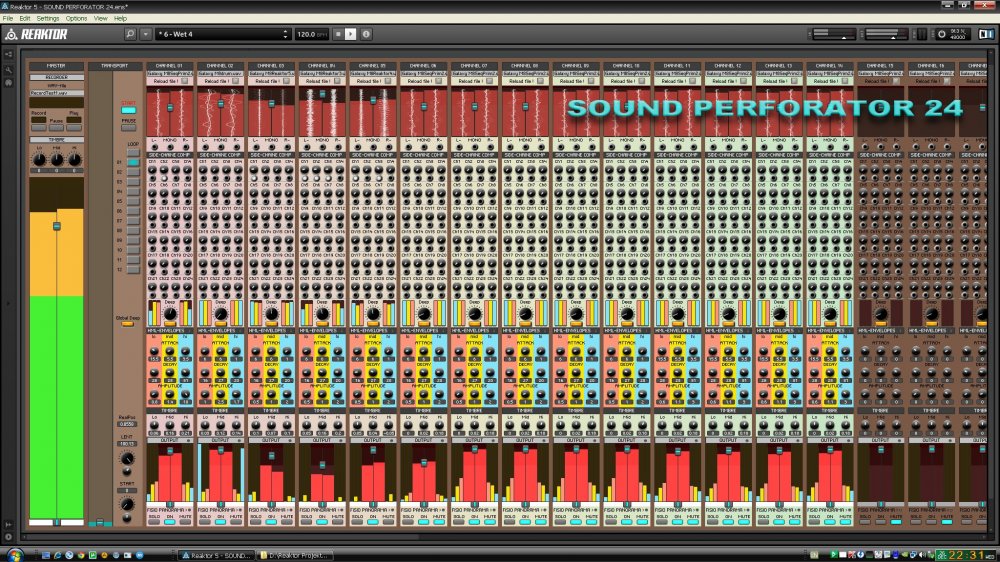Viewport: 1000px width, 562px height.
Task: Check the Reload file box on Channel 08
Action: [x=540, y=82]
